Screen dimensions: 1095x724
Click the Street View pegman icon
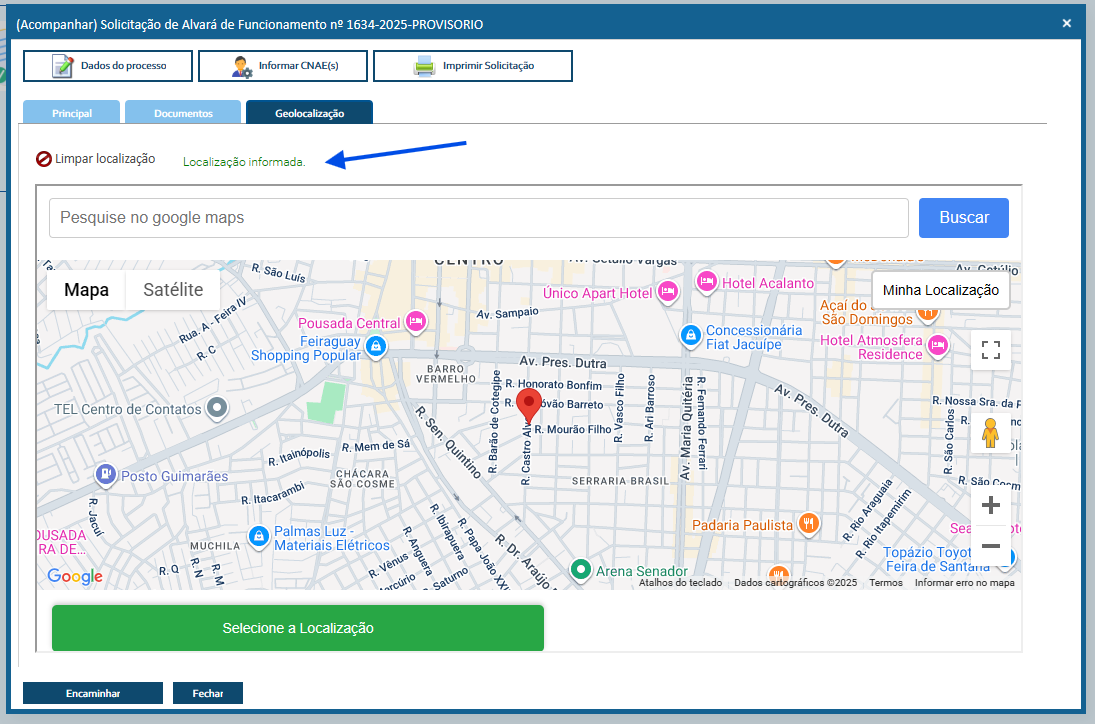[990, 433]
